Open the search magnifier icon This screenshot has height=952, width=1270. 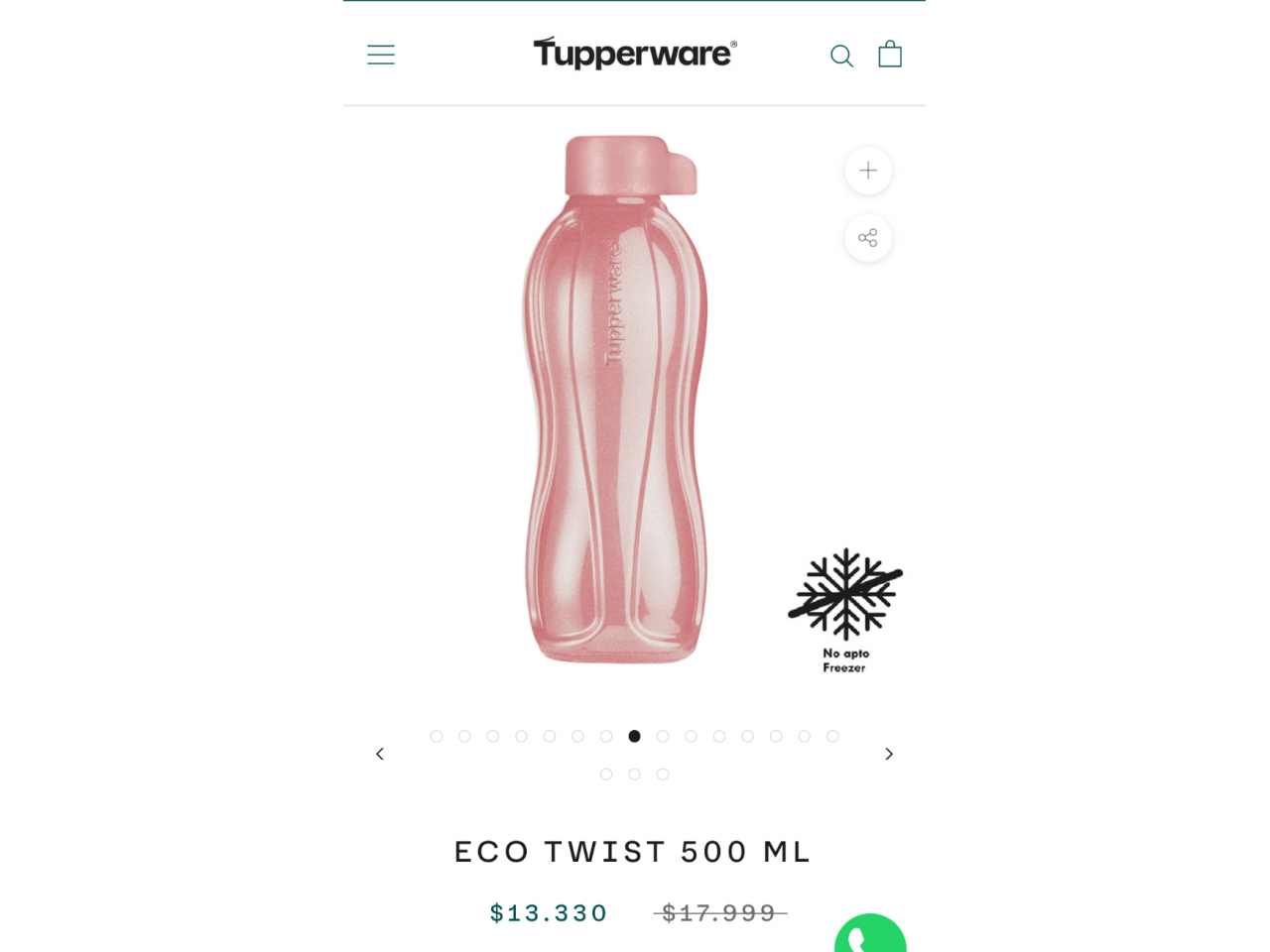coord(841,56)
